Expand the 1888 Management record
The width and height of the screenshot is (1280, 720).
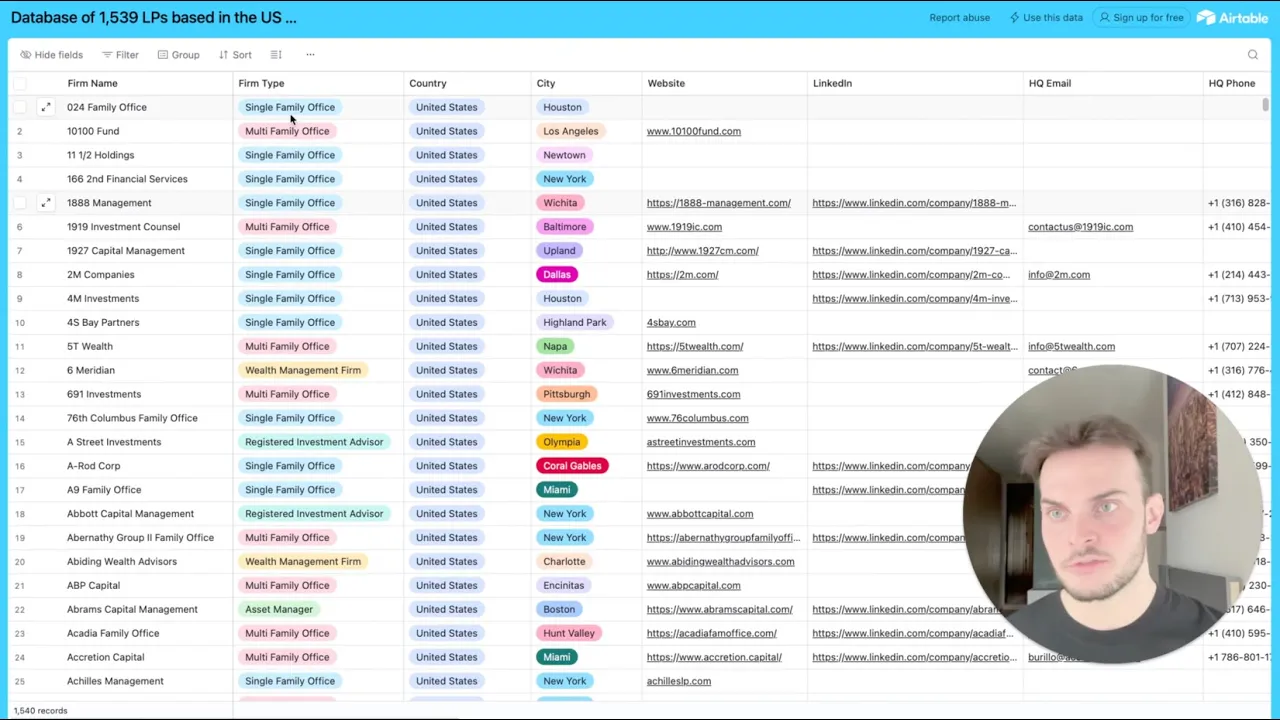pyautogui.click(x=45, y=203)
